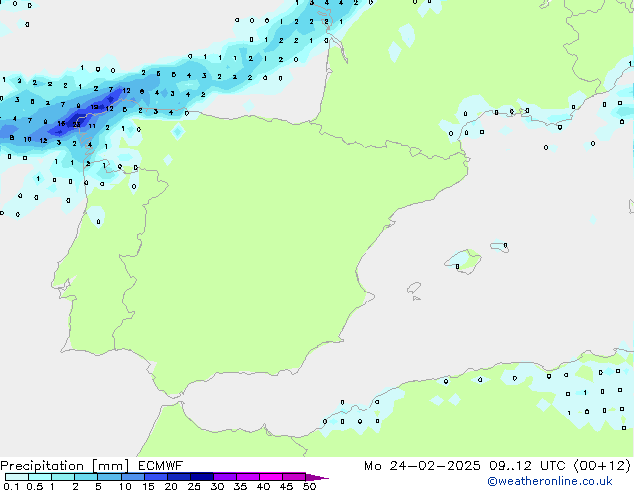The width and height of the screenshot is (634, 490).
Task: Pick the 30–35 mm purple legend swatch
Action: tap(225, 477)
